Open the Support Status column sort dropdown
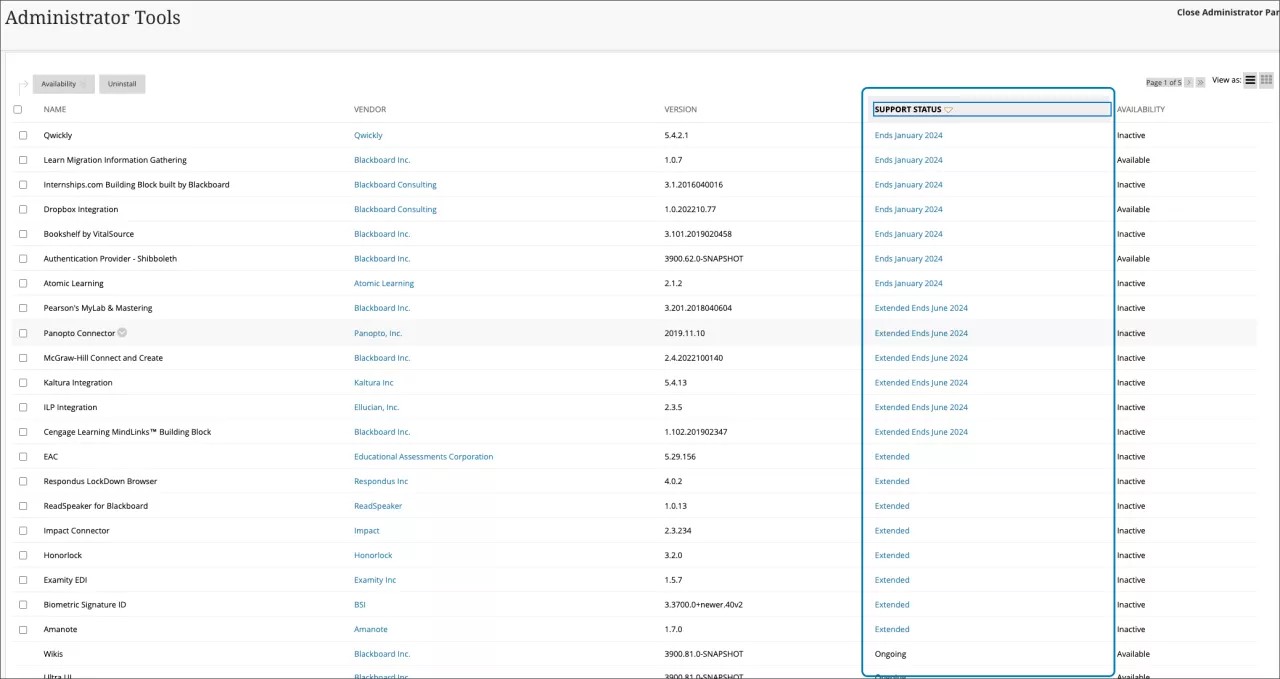Viewport: 1280px width, 679px height. 948,109
